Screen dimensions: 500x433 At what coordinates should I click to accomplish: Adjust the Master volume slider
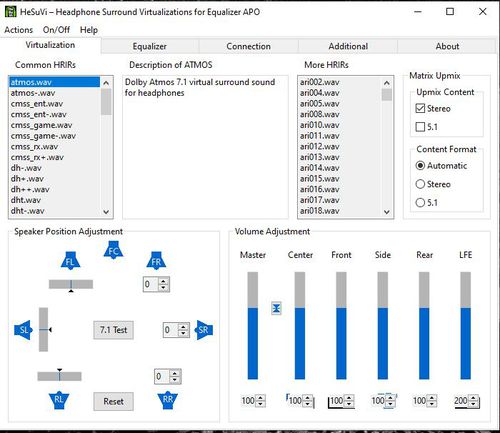[253, 325]
